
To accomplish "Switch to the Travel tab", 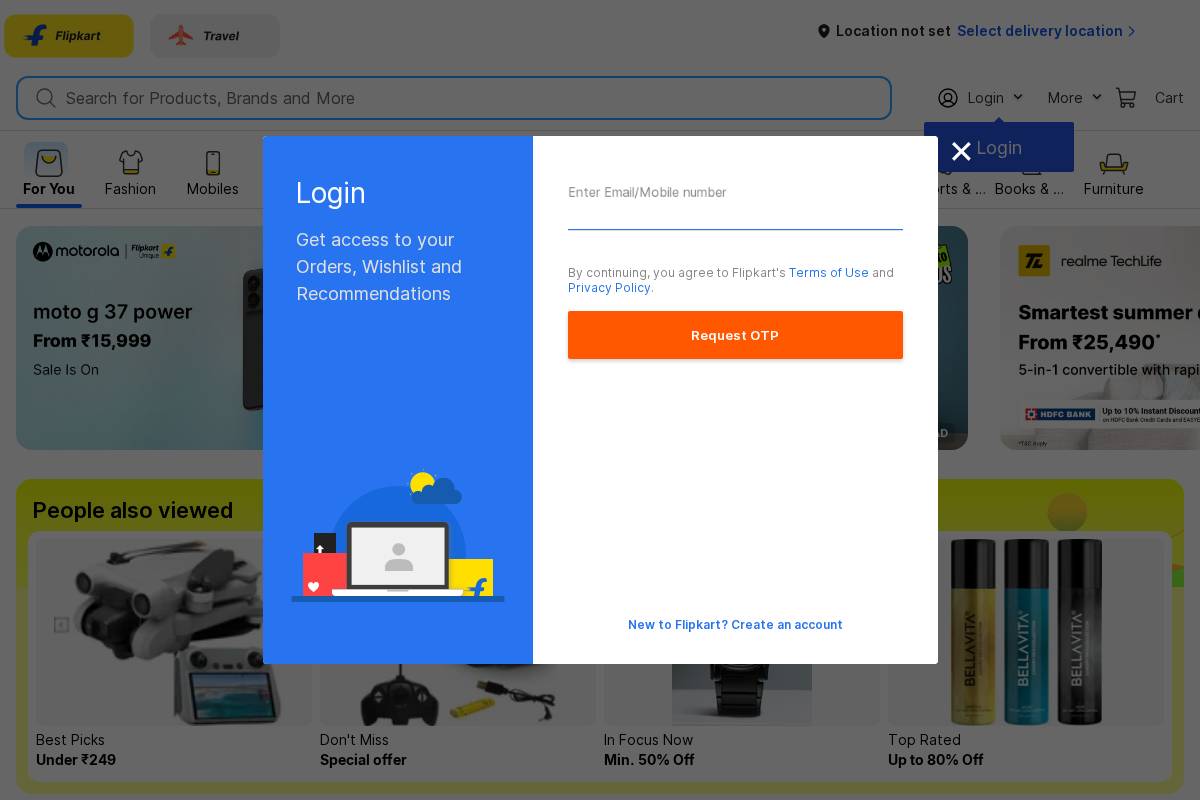I will [215, 36].
